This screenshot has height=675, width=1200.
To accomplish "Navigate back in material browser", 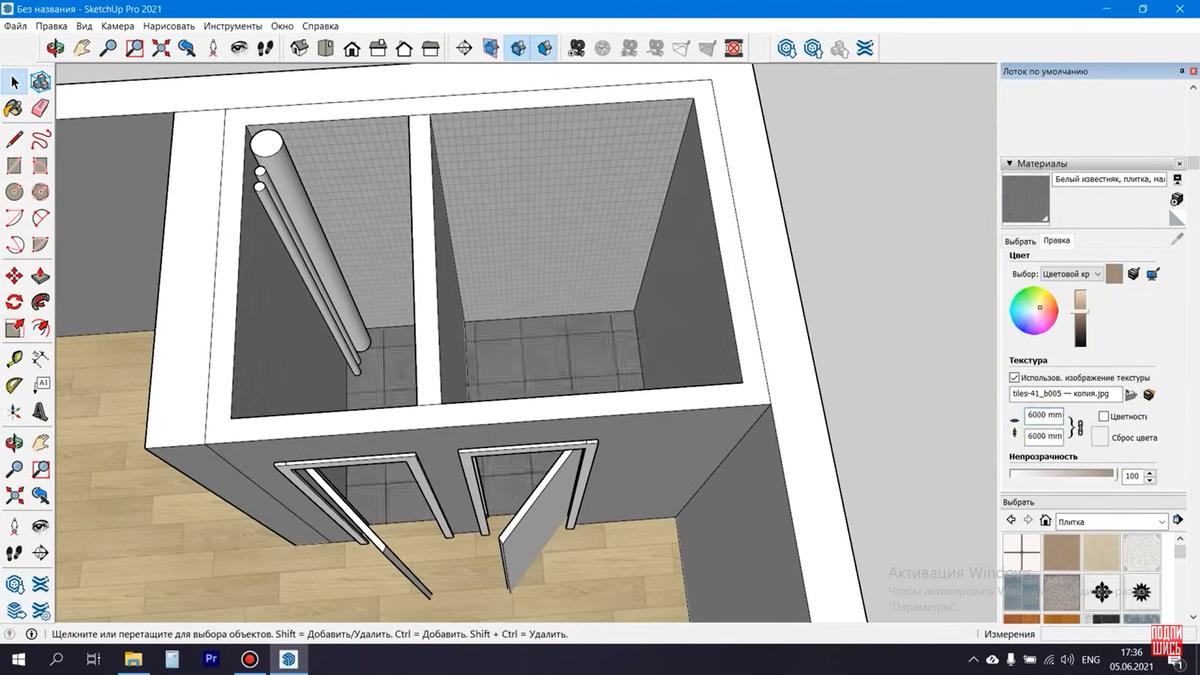I will [1011, 521].
